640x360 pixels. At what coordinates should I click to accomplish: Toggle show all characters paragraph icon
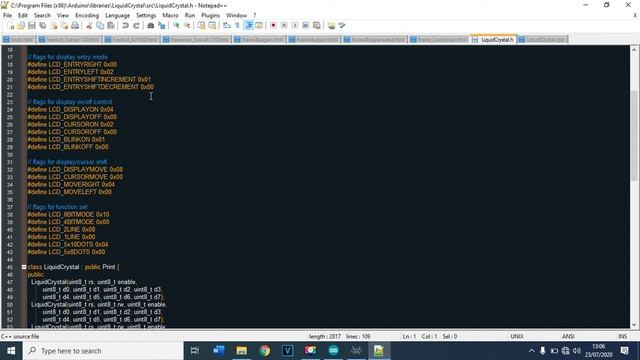237,25
